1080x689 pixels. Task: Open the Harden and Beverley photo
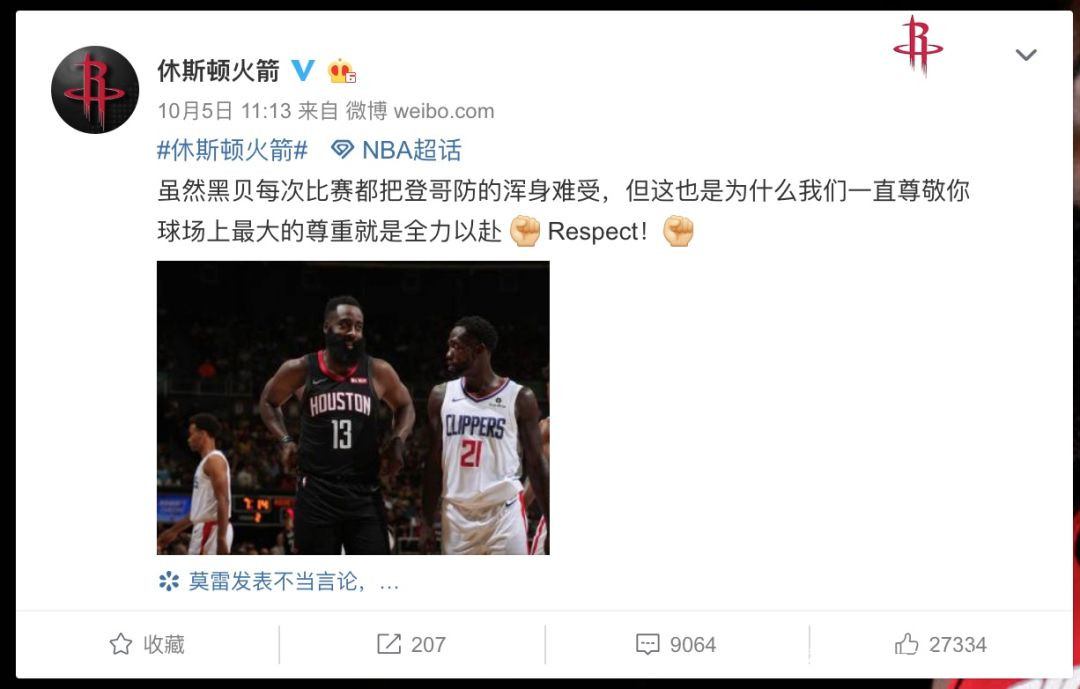(353, 408)
